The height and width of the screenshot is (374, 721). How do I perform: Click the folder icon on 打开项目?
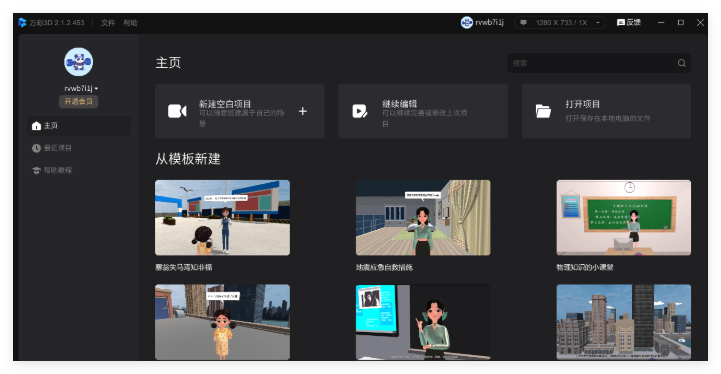tap(543, 111)
